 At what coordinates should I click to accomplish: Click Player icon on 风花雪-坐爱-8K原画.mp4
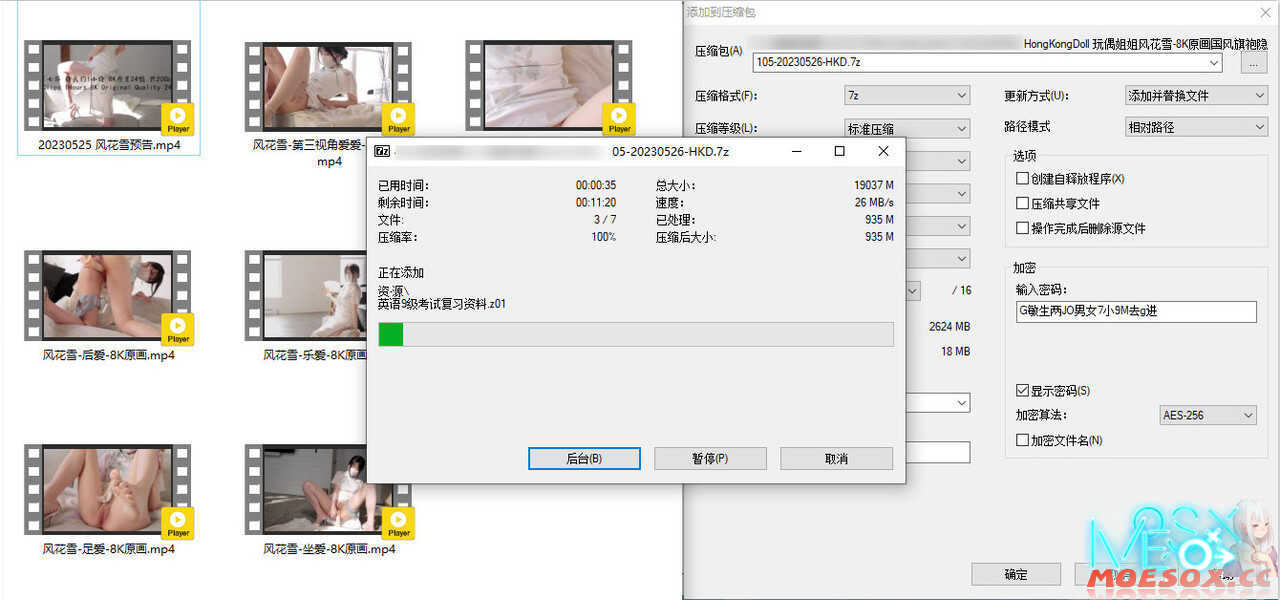[399, 522]
